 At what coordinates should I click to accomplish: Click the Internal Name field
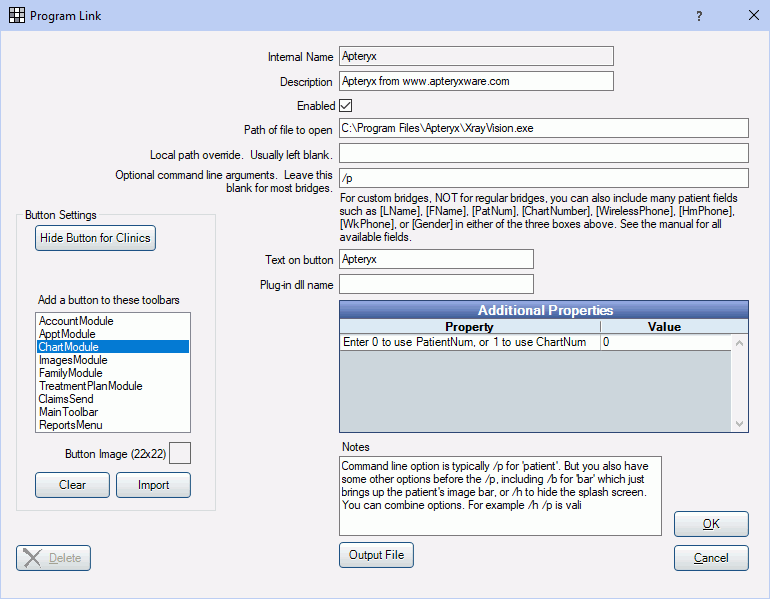click(476, 56)
